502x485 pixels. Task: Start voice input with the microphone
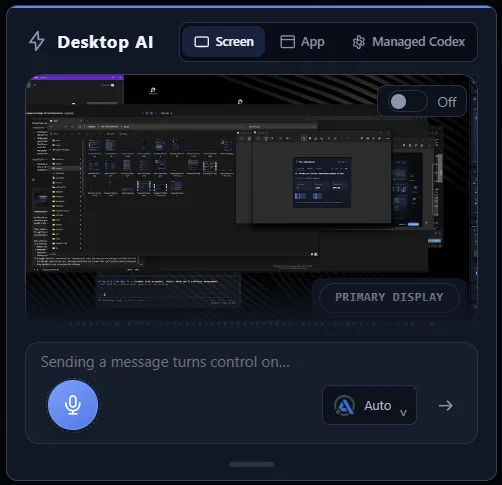tap(73, 405)
